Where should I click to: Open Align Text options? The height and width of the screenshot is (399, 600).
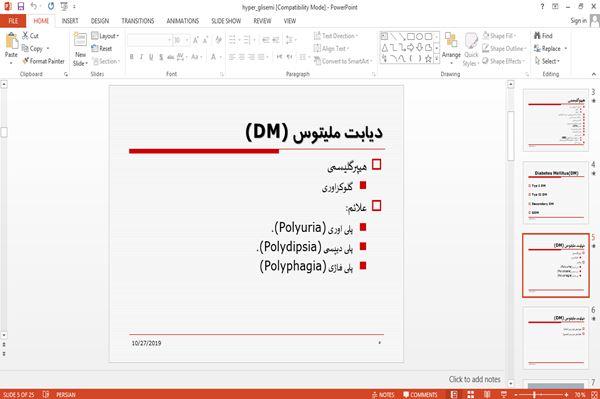(331, 48)
